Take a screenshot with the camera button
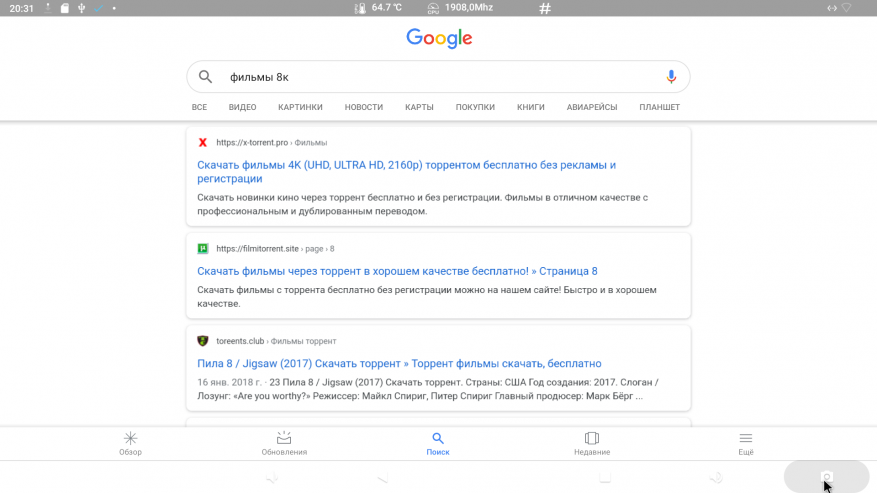The width and height of the screenshot is (877, 493). click(827, 477)
